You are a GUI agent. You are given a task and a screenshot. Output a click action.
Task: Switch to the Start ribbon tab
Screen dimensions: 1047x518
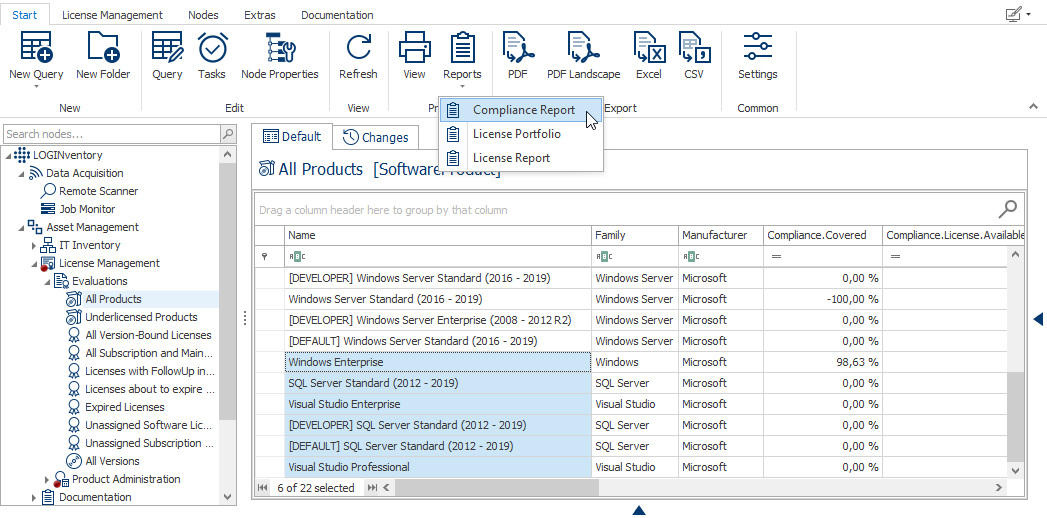tap(25, 14)
